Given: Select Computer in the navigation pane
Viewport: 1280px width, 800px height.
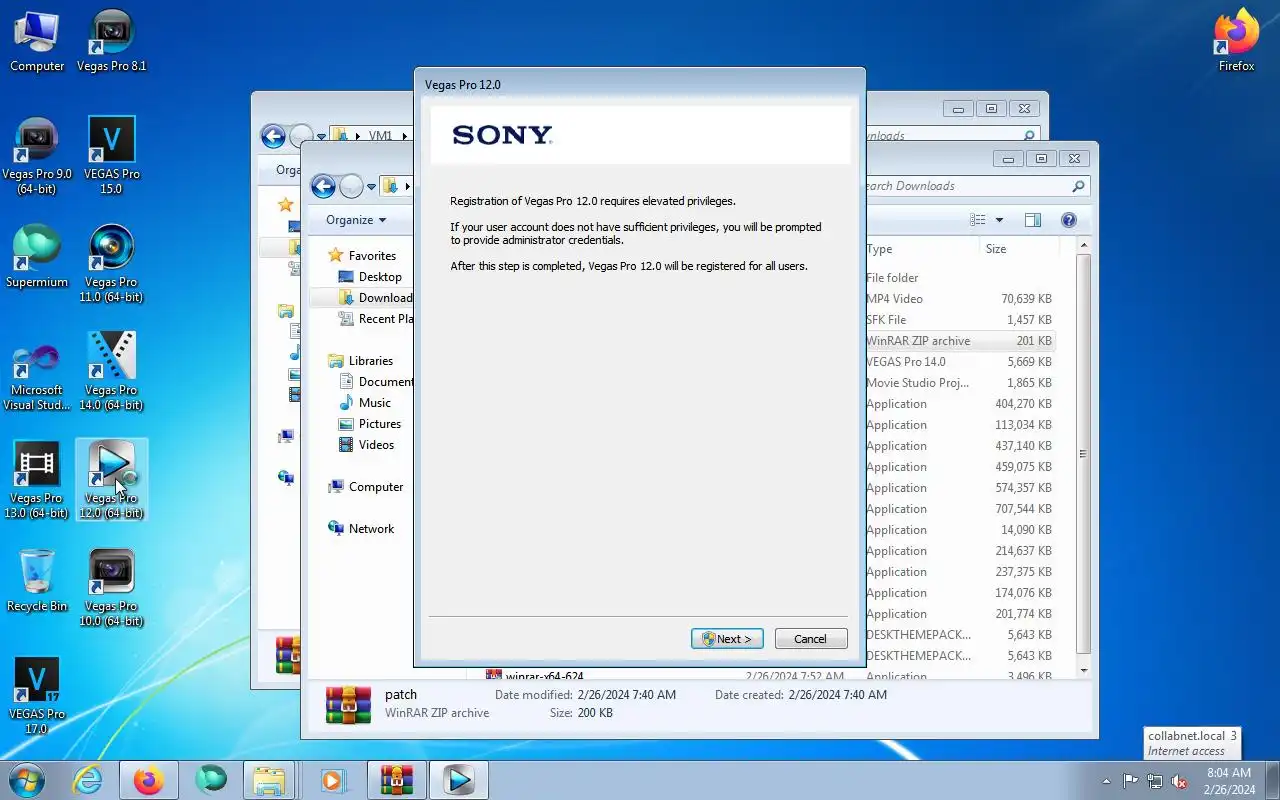Looking at the screenshot, I should (366, 487).
